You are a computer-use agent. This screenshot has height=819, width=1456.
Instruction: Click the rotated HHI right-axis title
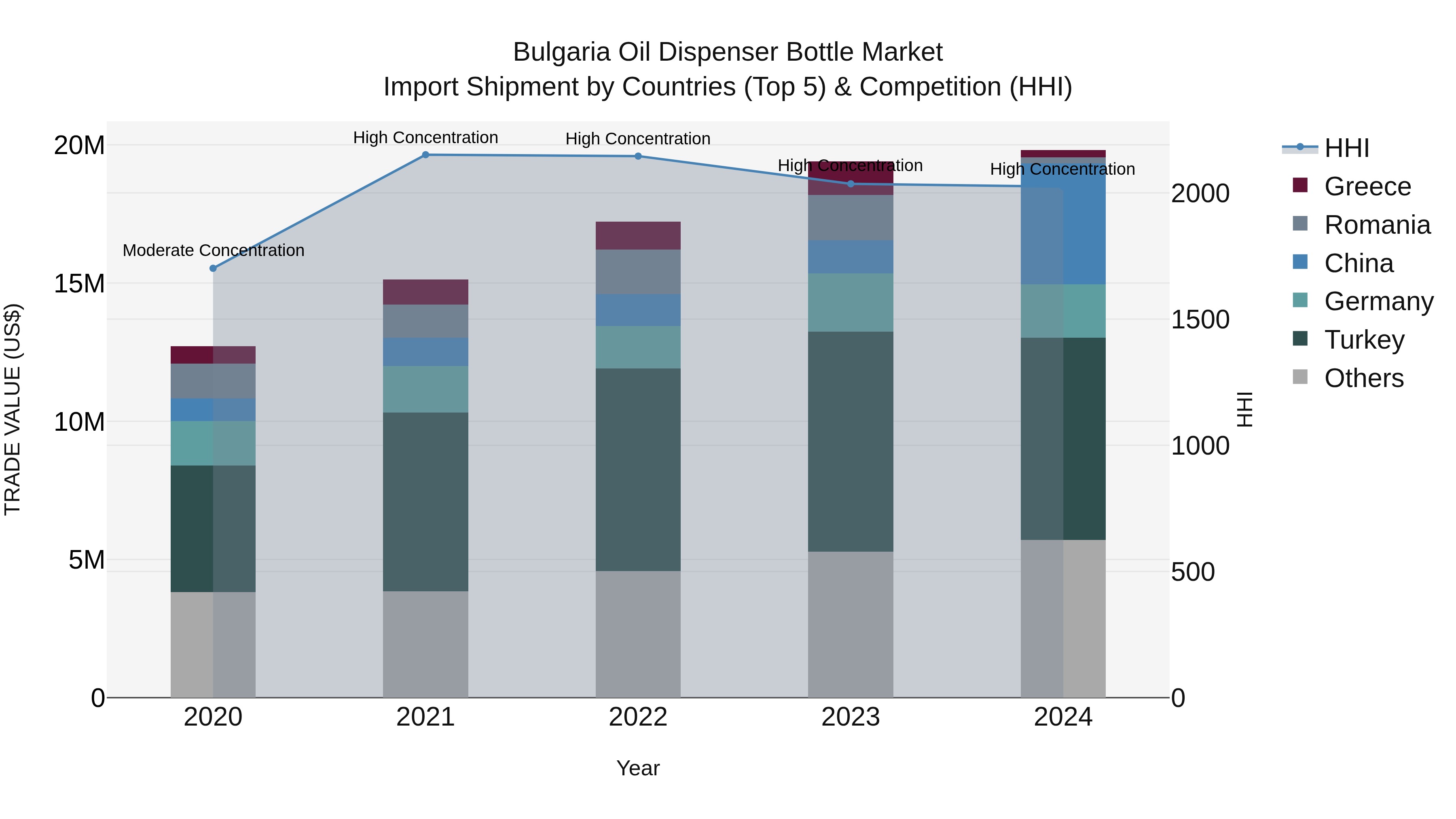1245,409
